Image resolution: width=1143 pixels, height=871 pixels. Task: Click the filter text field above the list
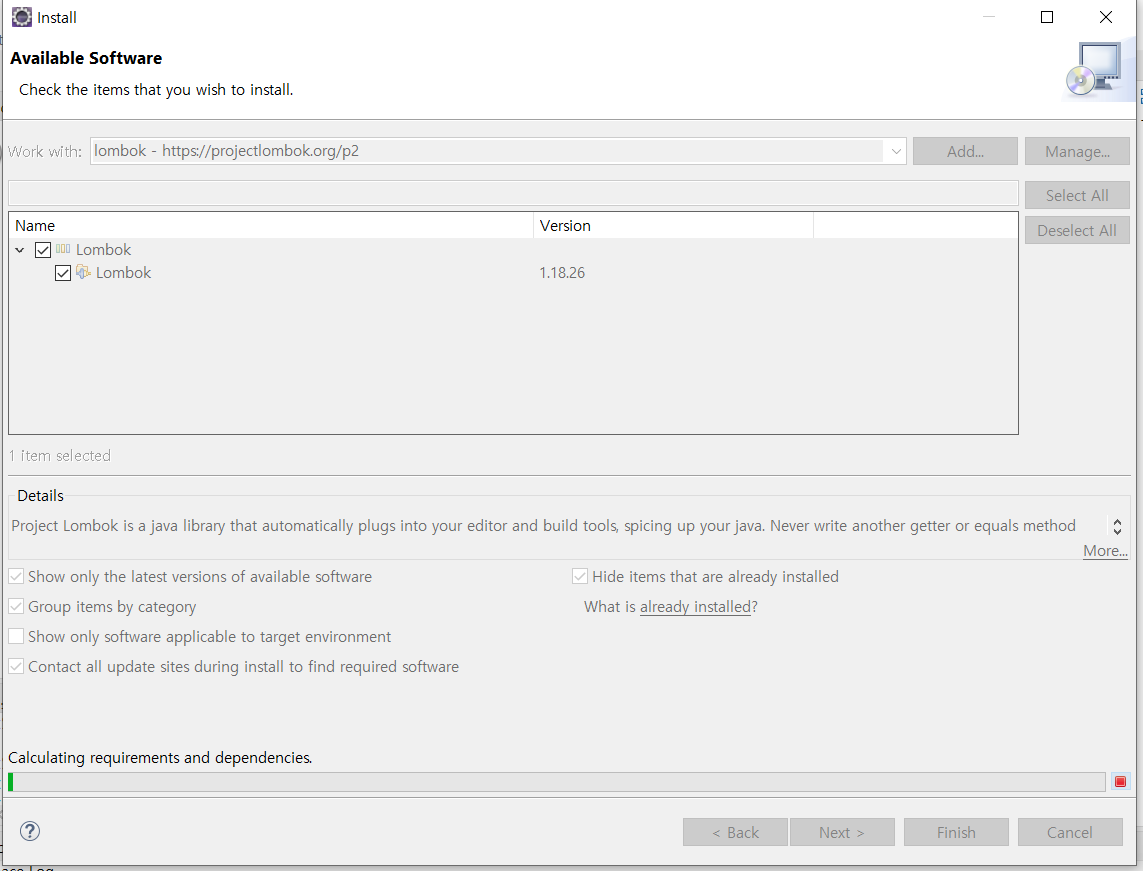pos(513,193)
